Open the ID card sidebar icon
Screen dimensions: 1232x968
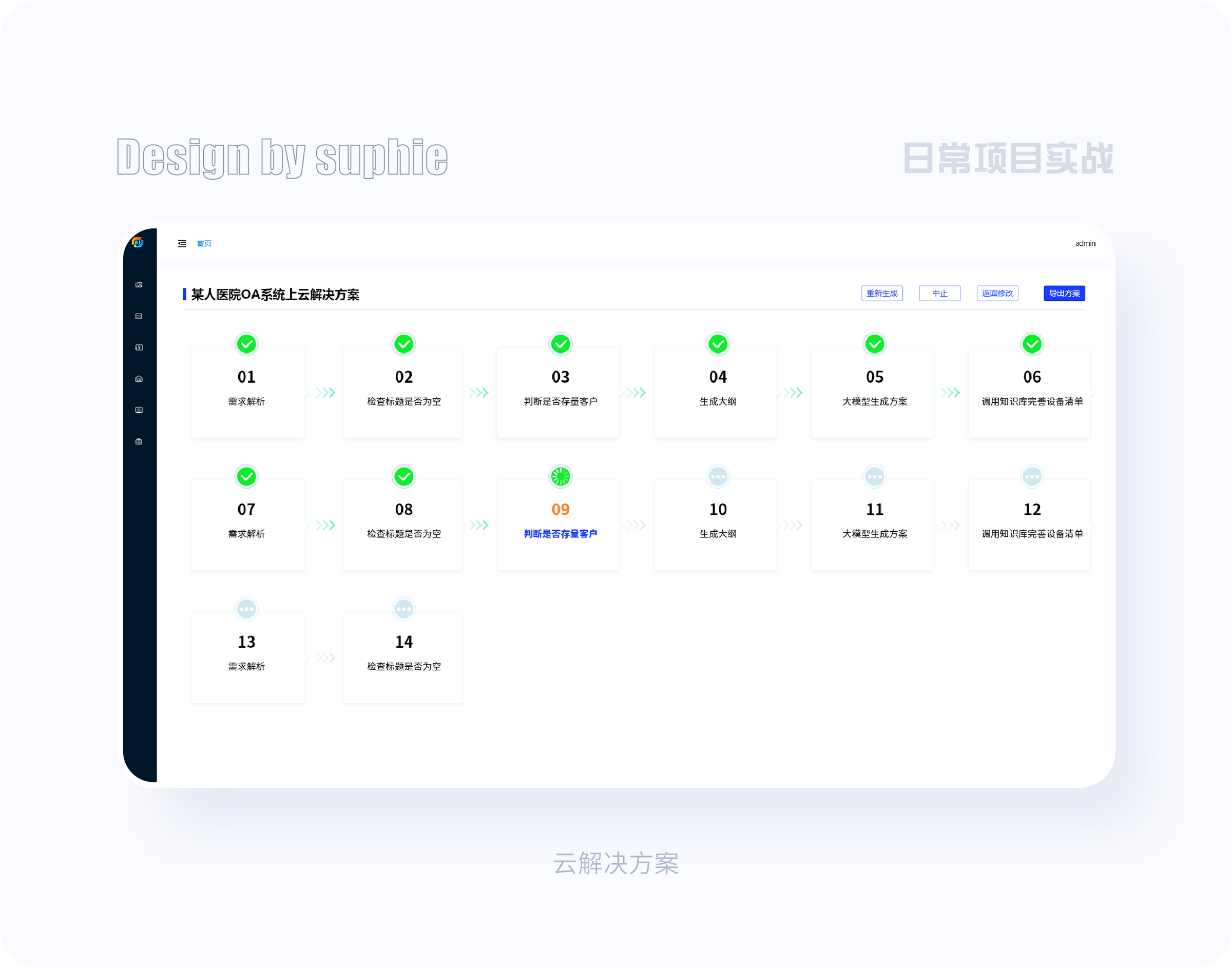point(139,284)
